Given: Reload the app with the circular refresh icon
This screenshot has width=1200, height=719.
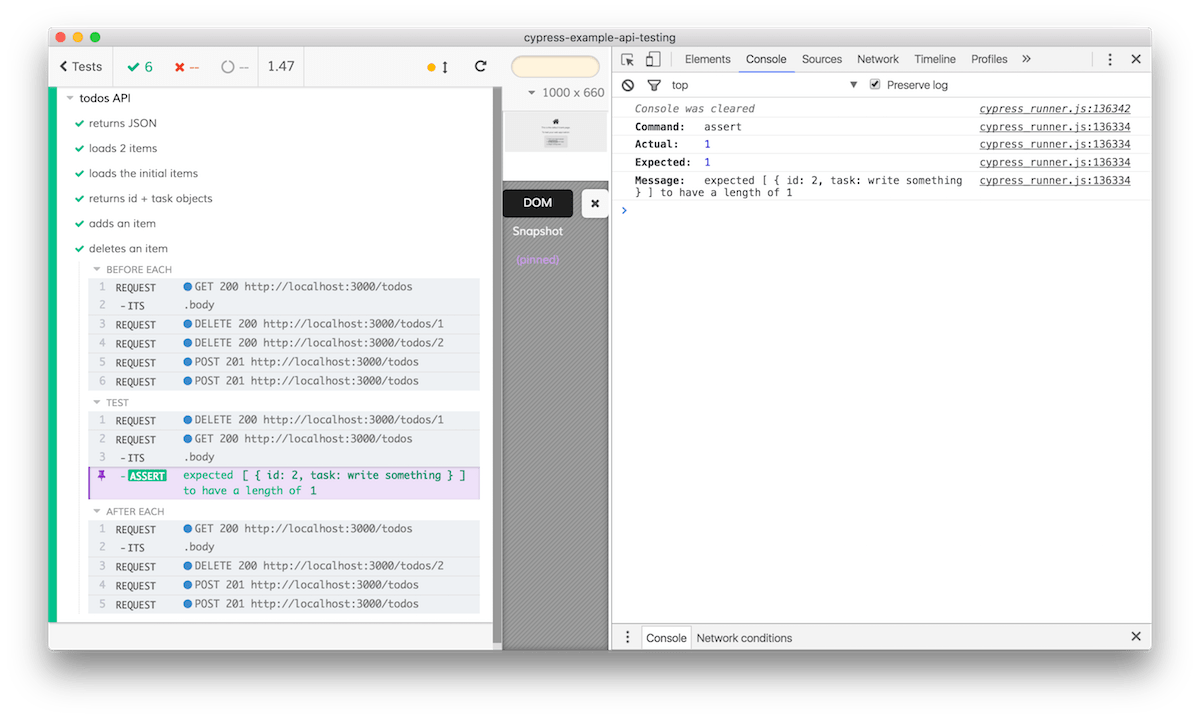Looking at the screenshot, I should [480, 65].
